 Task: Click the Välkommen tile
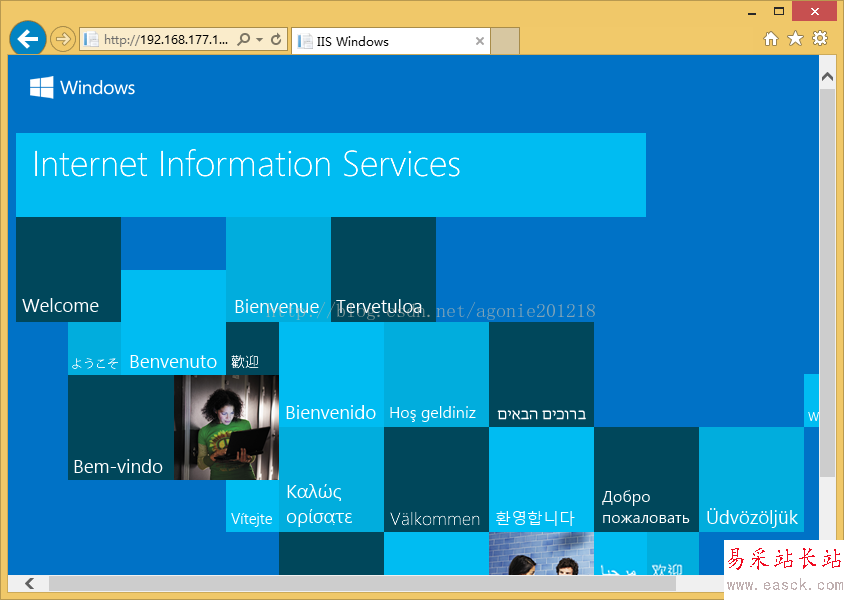point(437,479)
